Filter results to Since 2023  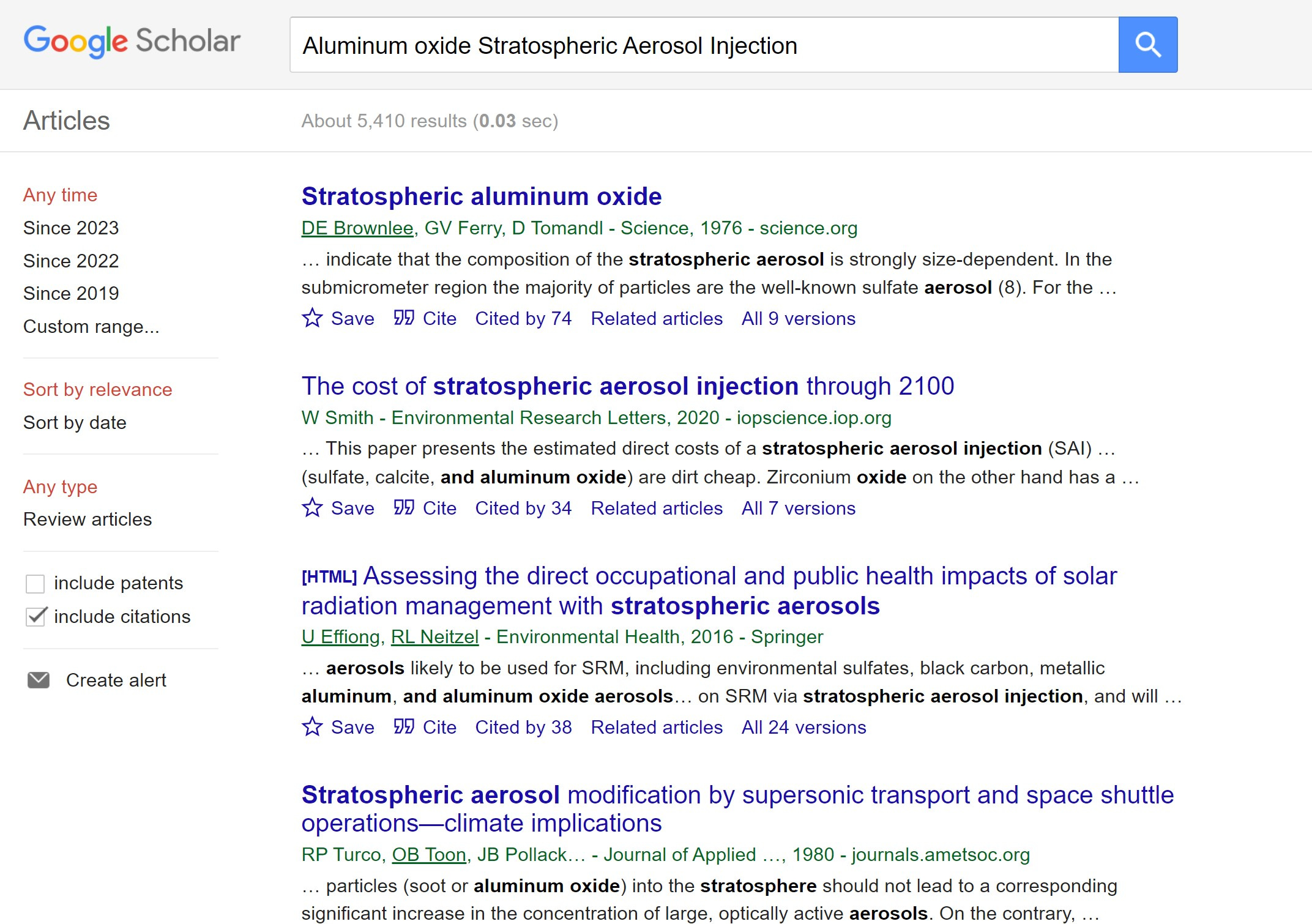click(x=71, y=228)
